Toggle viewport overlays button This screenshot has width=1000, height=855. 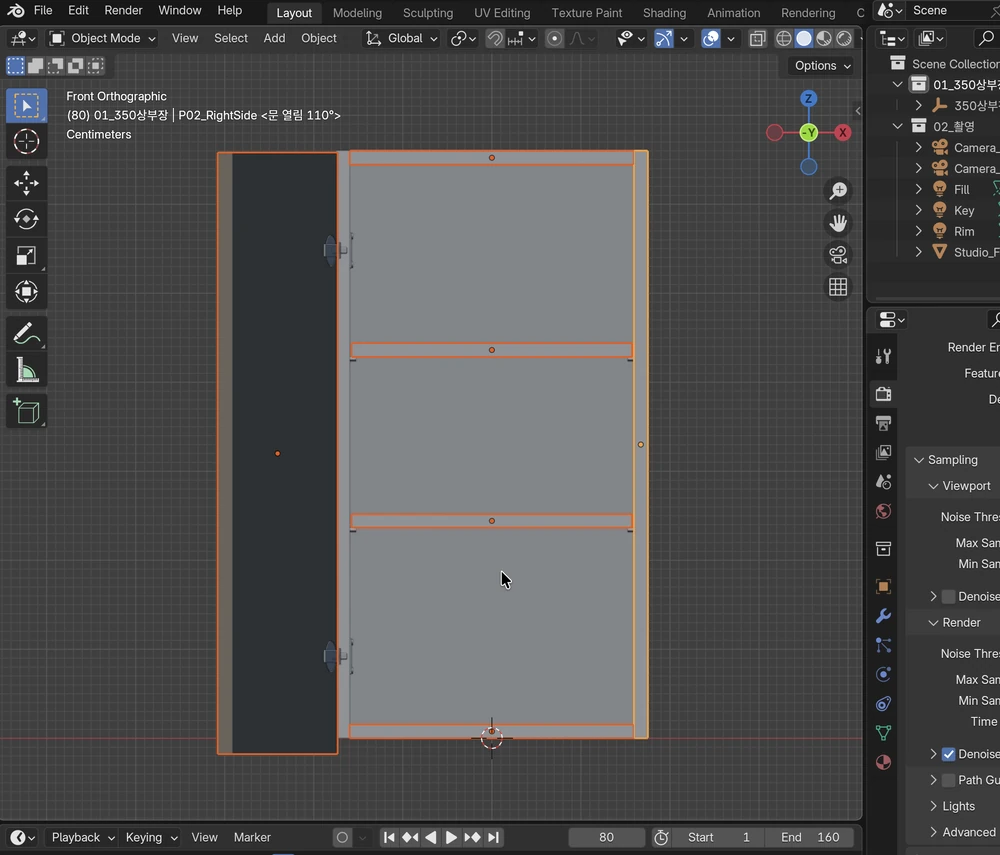710,38
